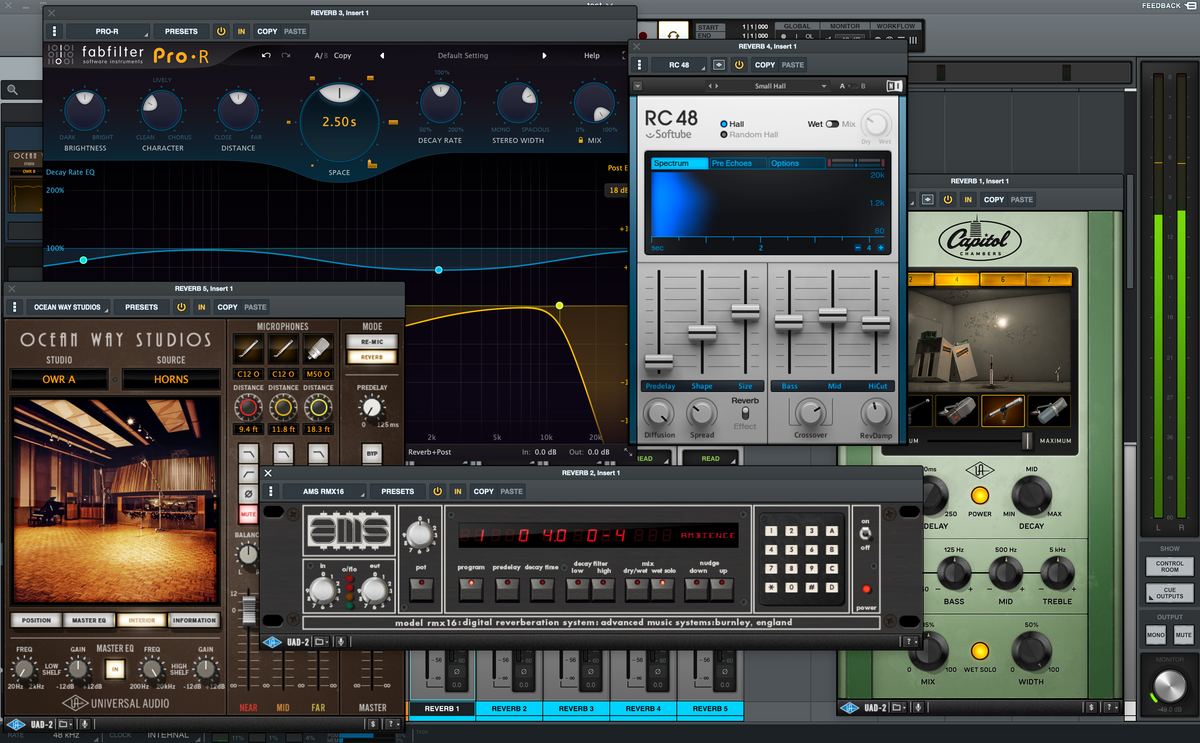Open PRO-R plugin selector dropdown

pos(107,31)
